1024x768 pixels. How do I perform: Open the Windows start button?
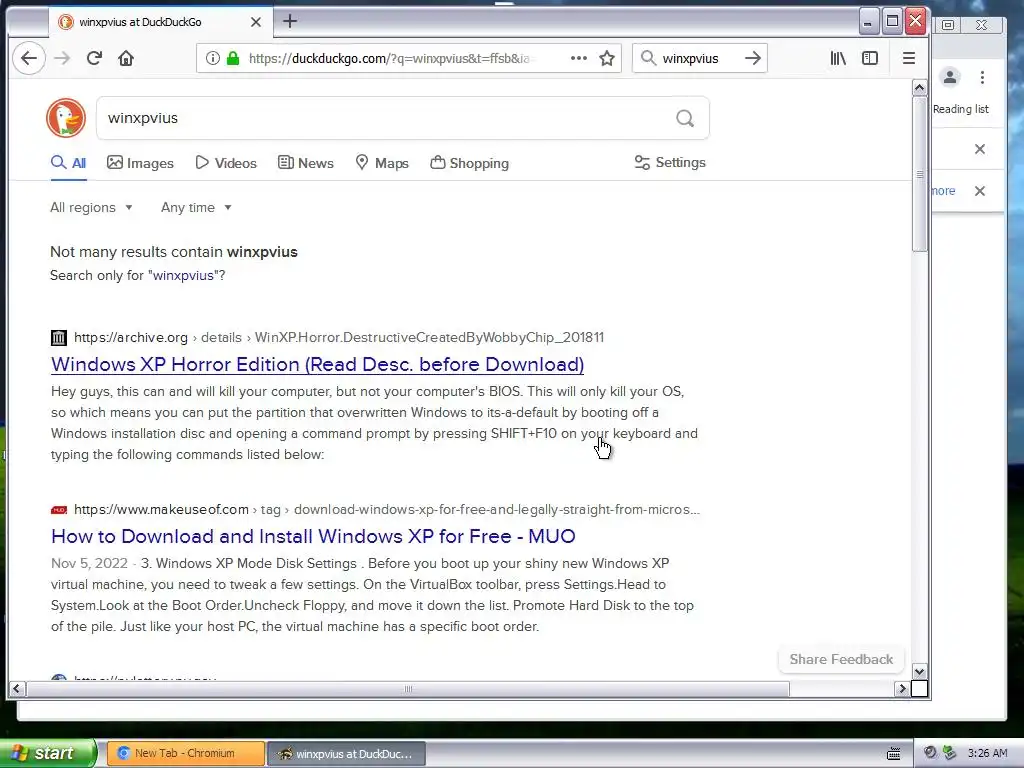click(48, 753)
